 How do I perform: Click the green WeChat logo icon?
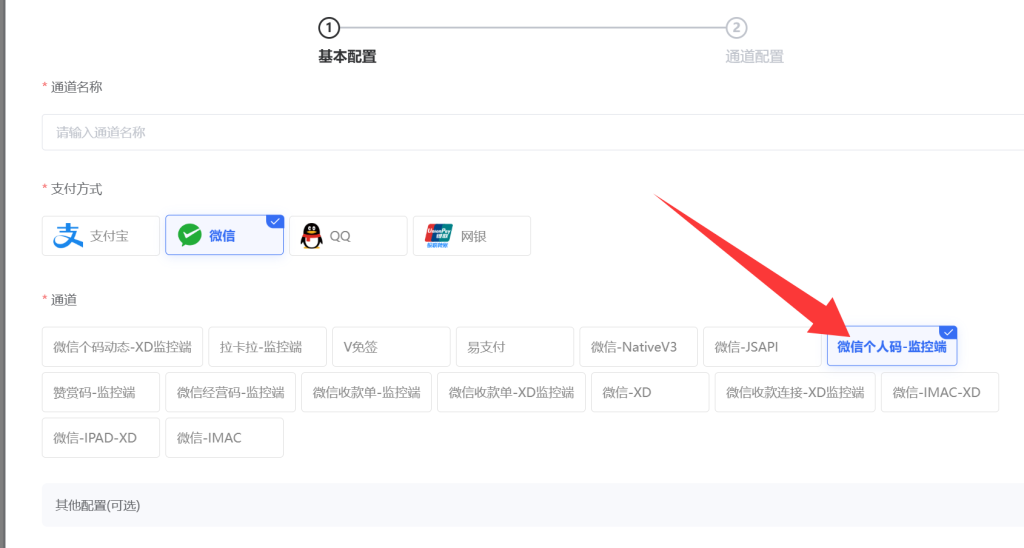[x=189, y=236]
